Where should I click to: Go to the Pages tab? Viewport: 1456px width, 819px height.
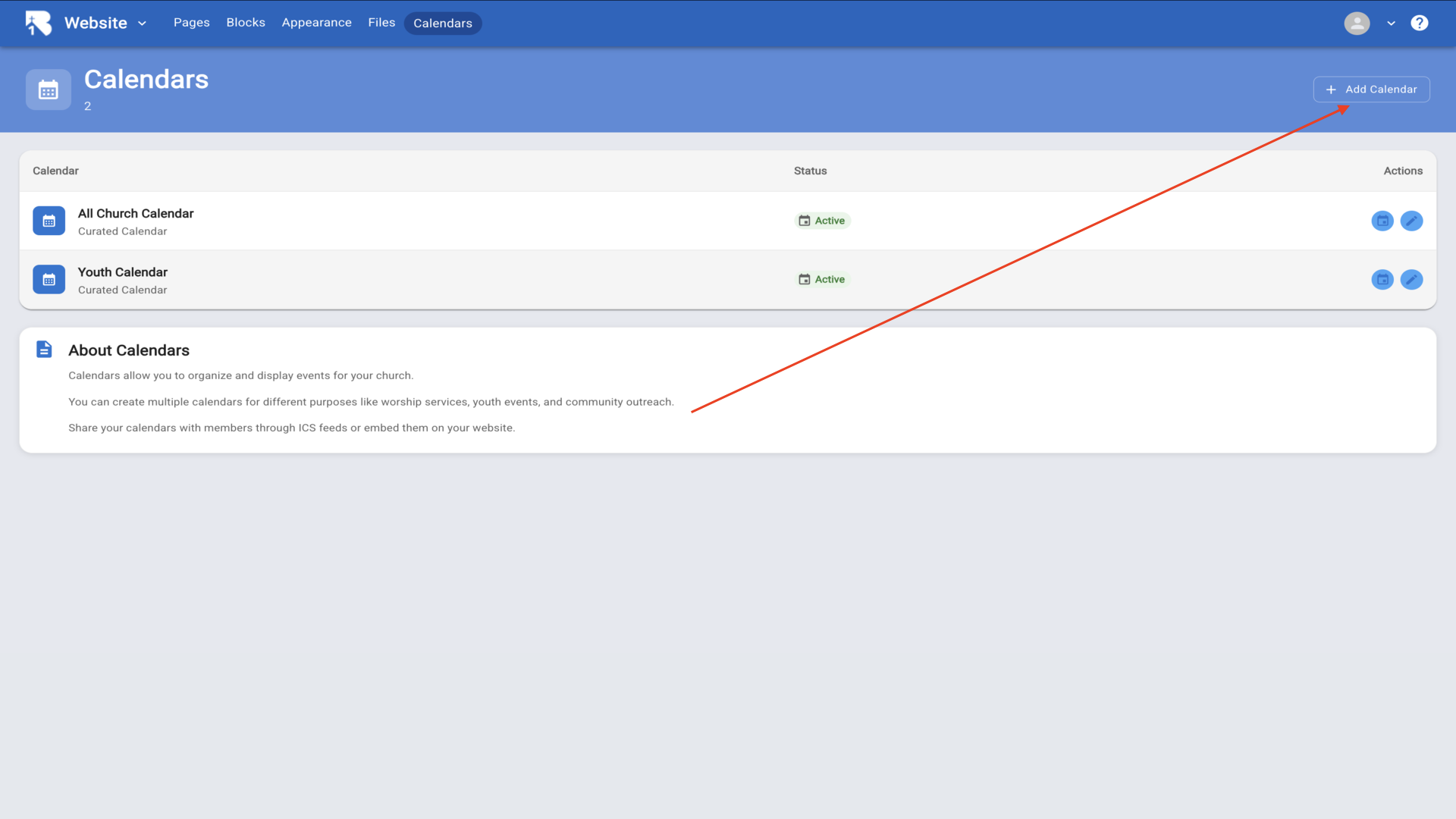tap(191, 23)
